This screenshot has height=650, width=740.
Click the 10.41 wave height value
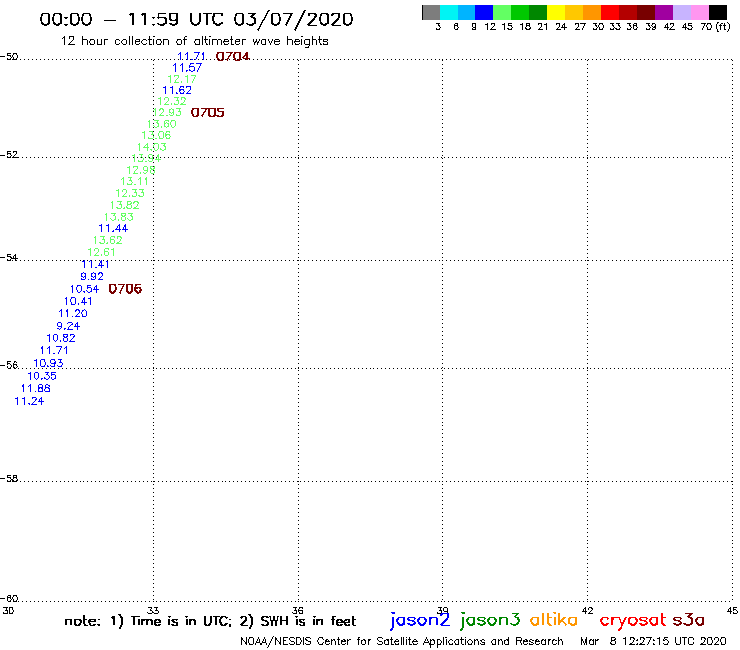(x=78, y=301)
